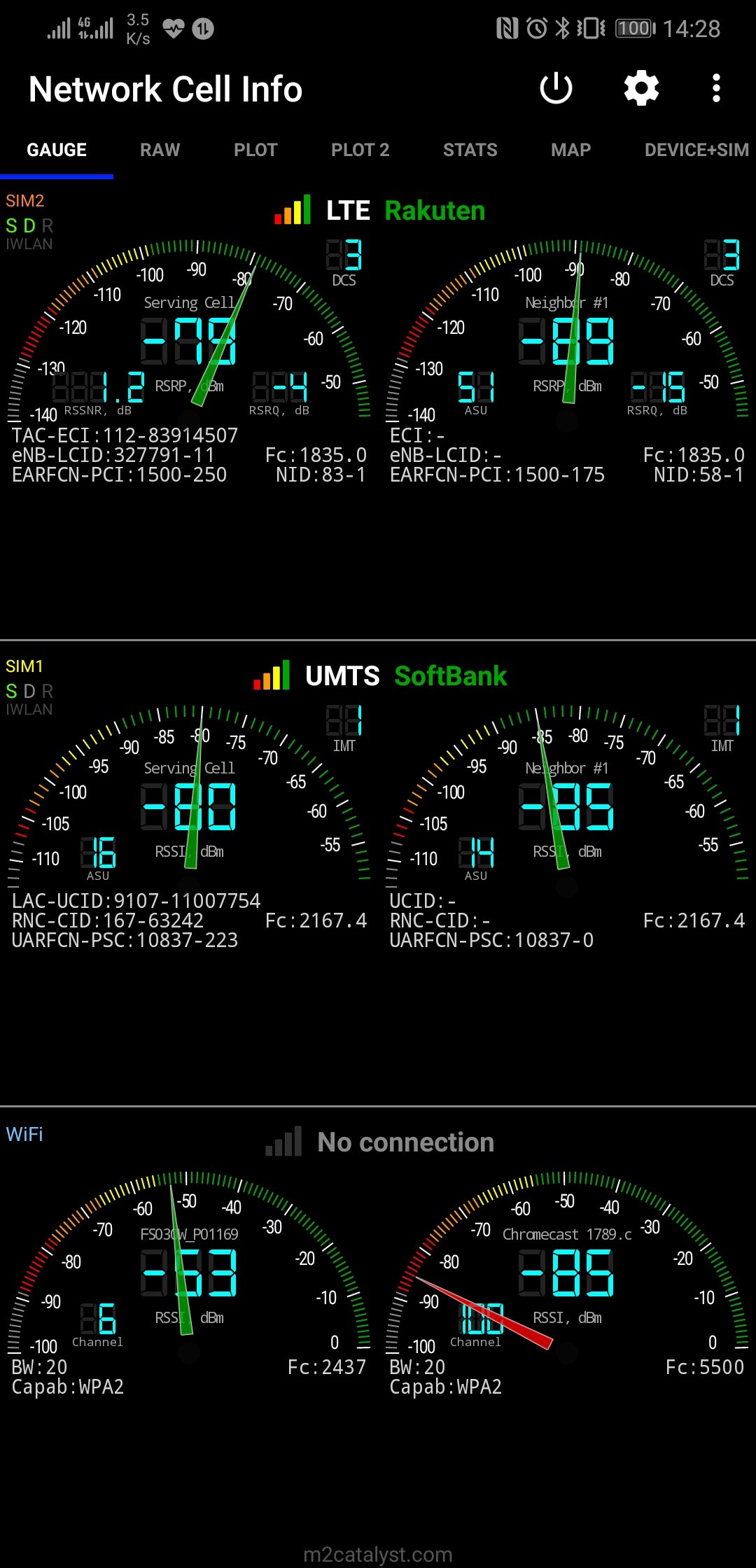Select the SIM2 label
Image resolution: width=756 pixels, height=1568 pixels.
coord(24,201)
